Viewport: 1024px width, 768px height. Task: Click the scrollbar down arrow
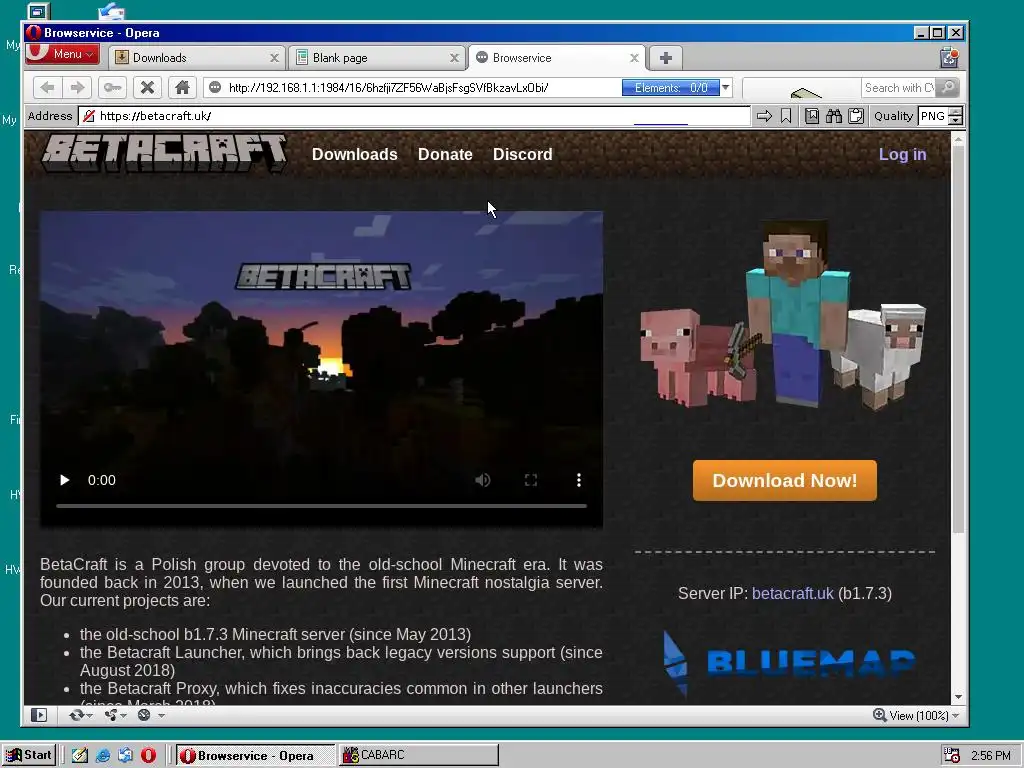[958, 697]
